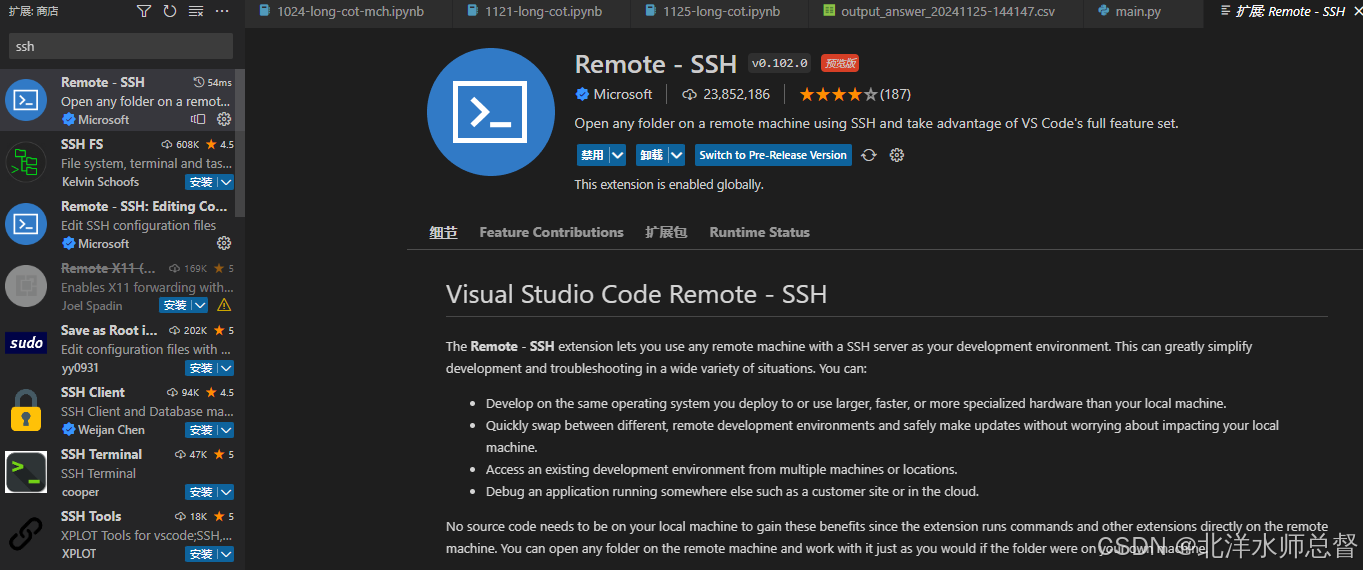Click the Weijan Chen publisher name

point(111,430)
